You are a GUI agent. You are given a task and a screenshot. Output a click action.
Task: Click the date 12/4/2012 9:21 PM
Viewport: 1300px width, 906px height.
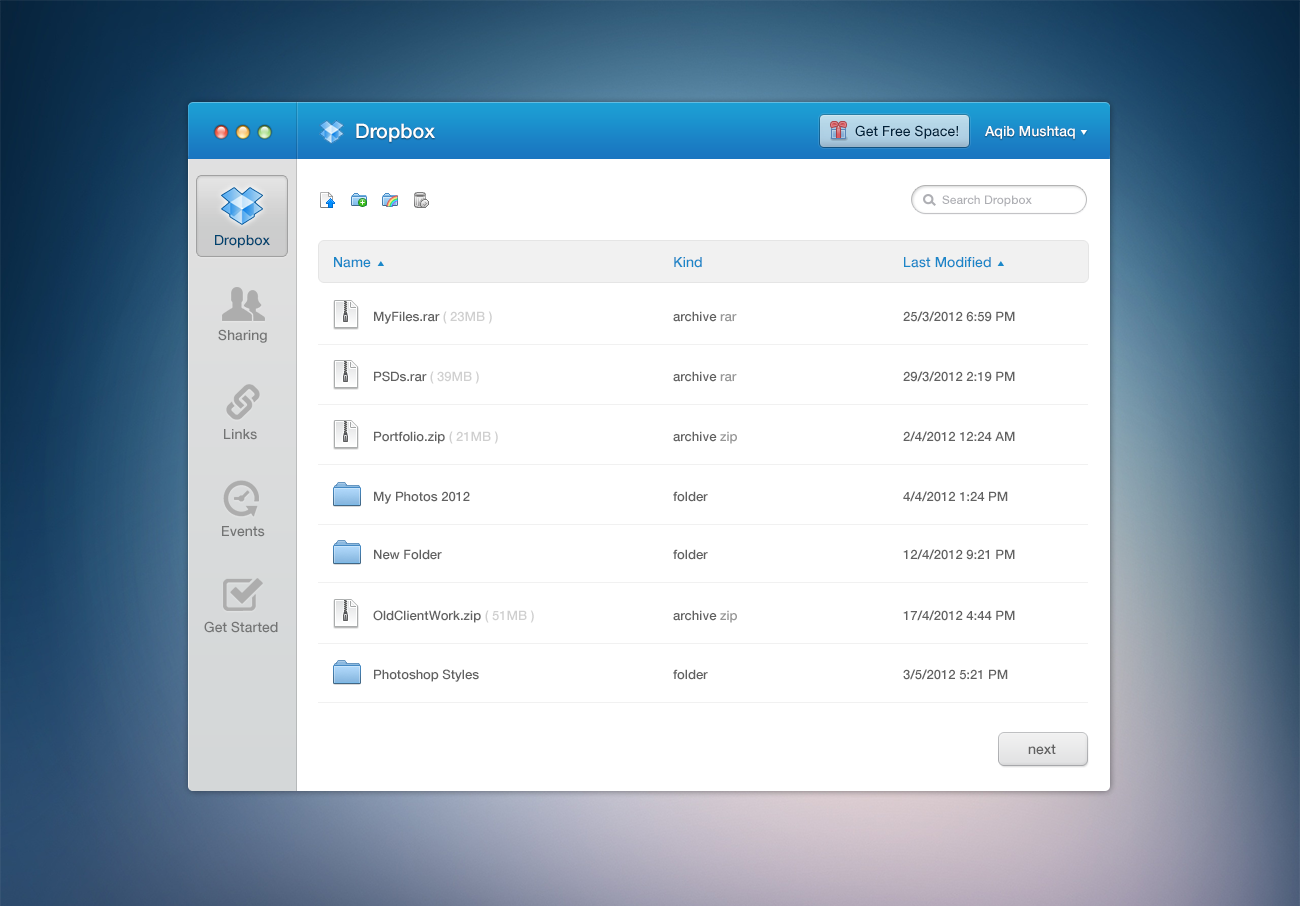[959, 555]
